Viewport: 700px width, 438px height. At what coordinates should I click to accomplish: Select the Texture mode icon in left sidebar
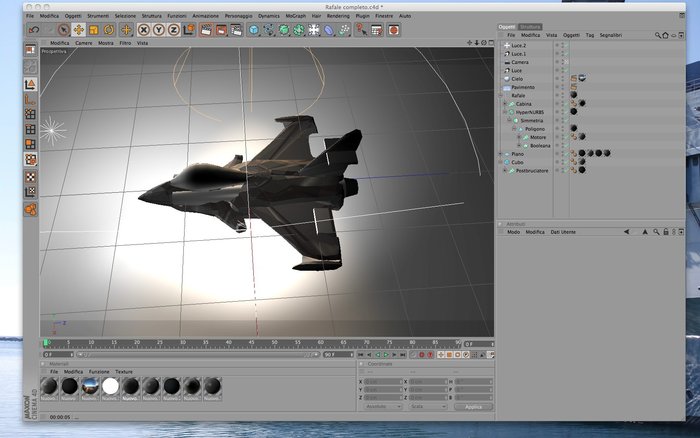(30, 177)
